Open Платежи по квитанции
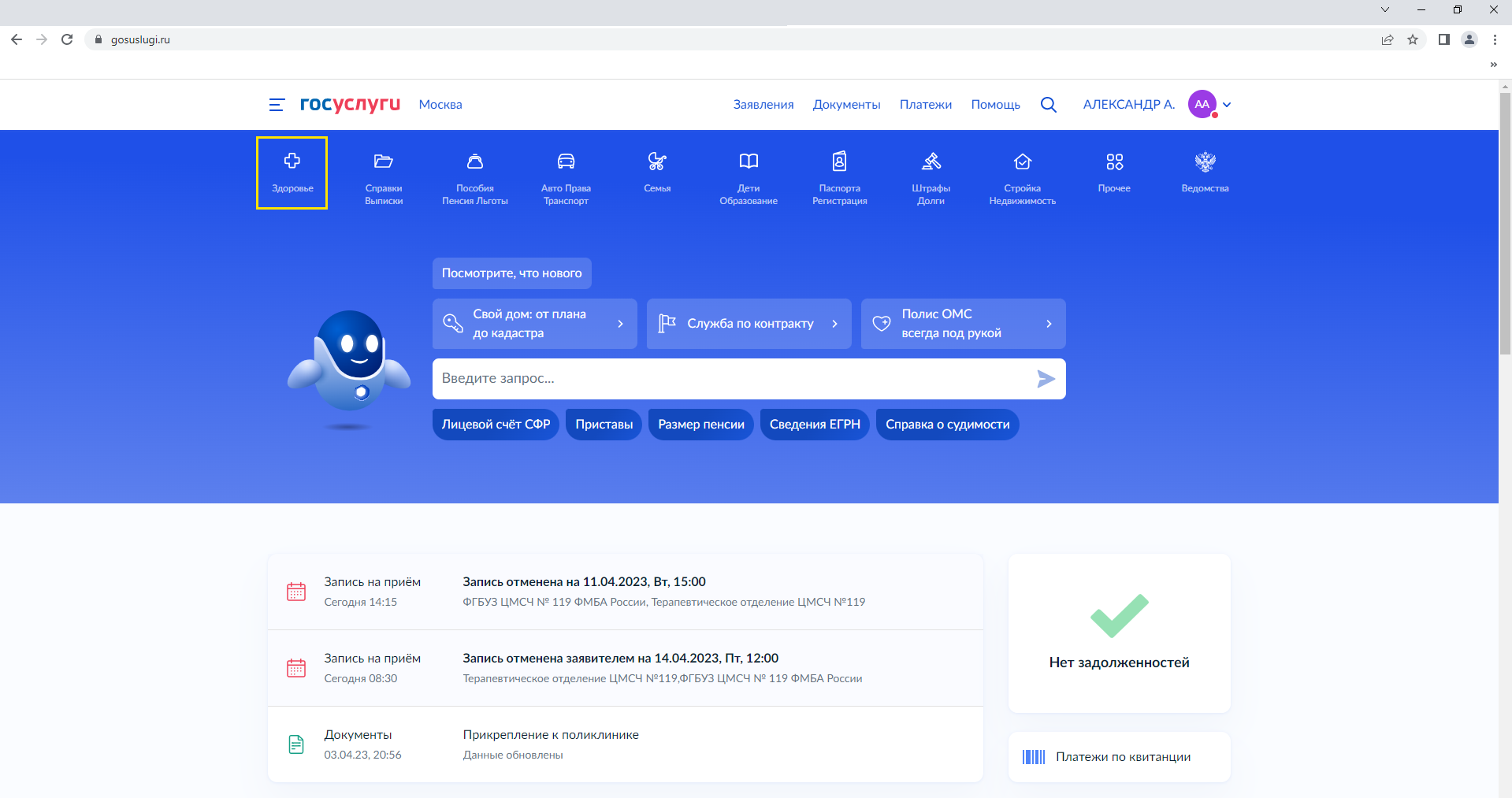 tap(1120, 757)
